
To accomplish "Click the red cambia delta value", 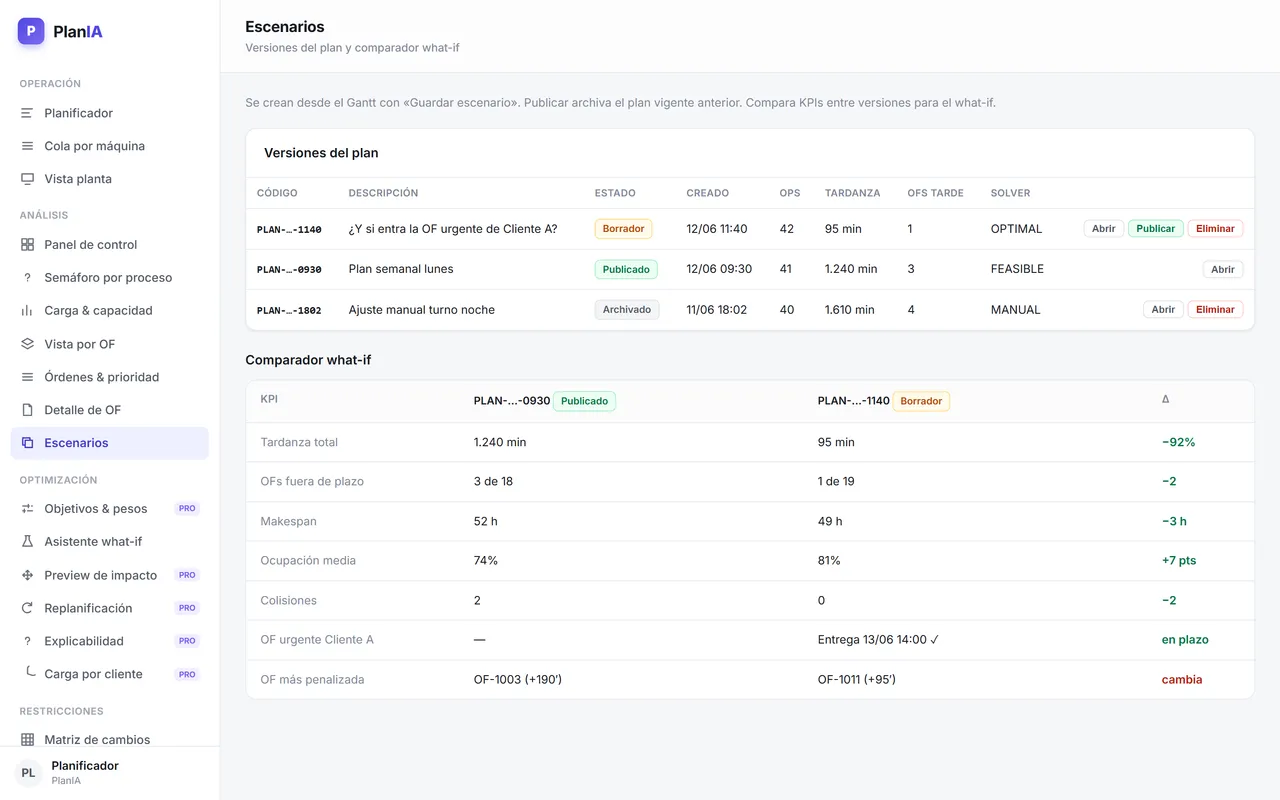I will coord(1182,680).
